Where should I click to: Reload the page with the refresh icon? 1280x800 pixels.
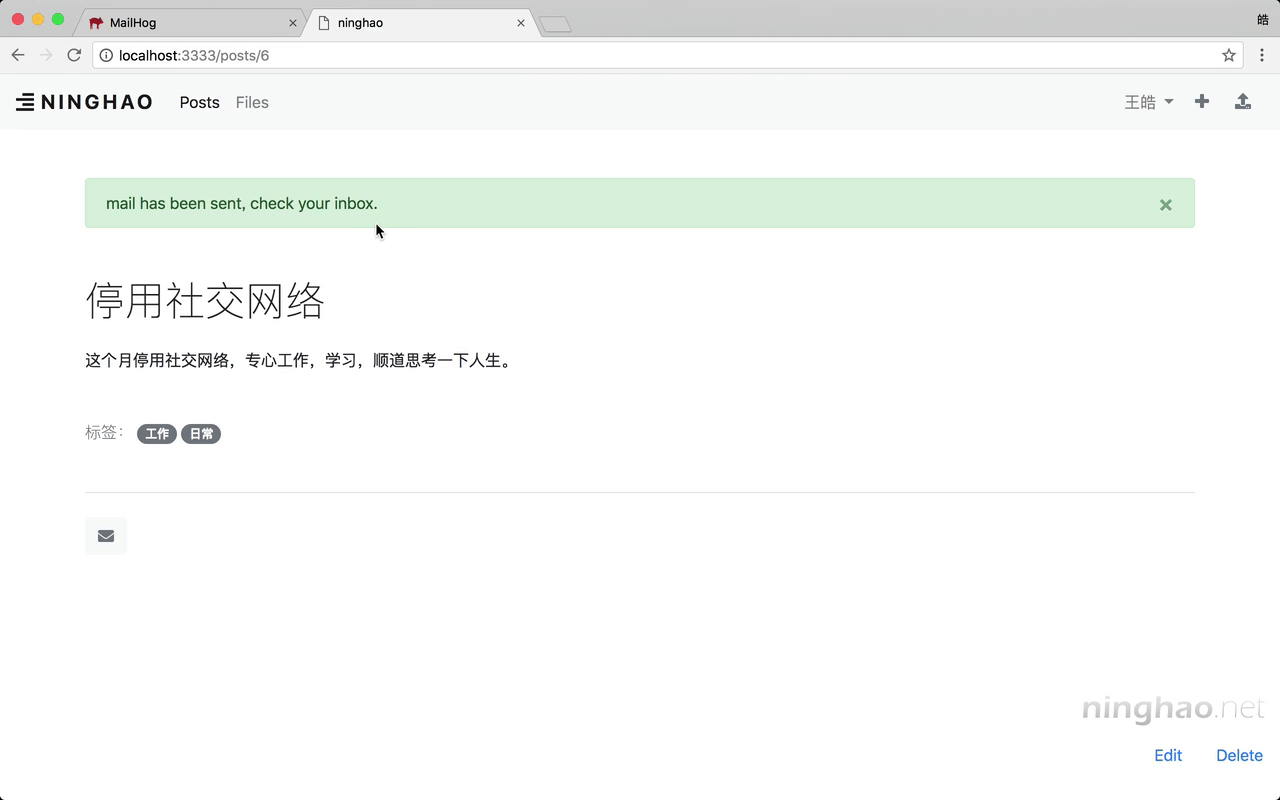74,55
